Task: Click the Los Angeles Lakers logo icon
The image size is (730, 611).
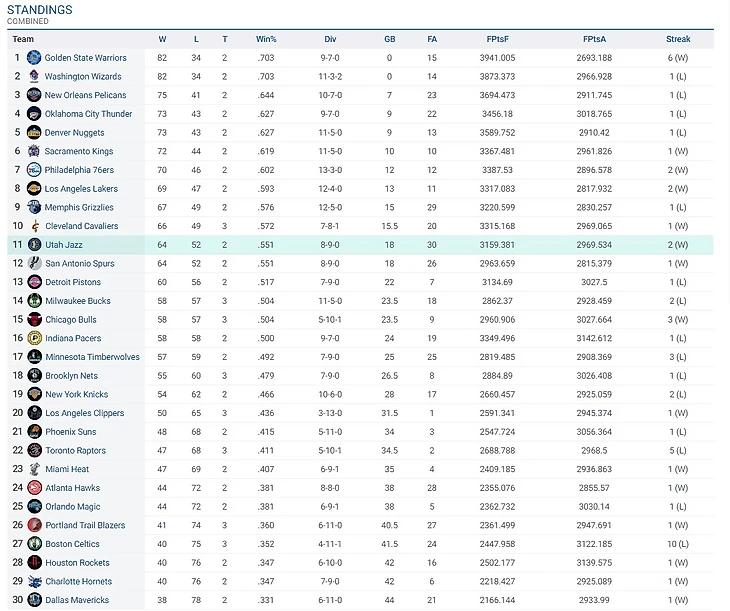Action: [34, 189]
